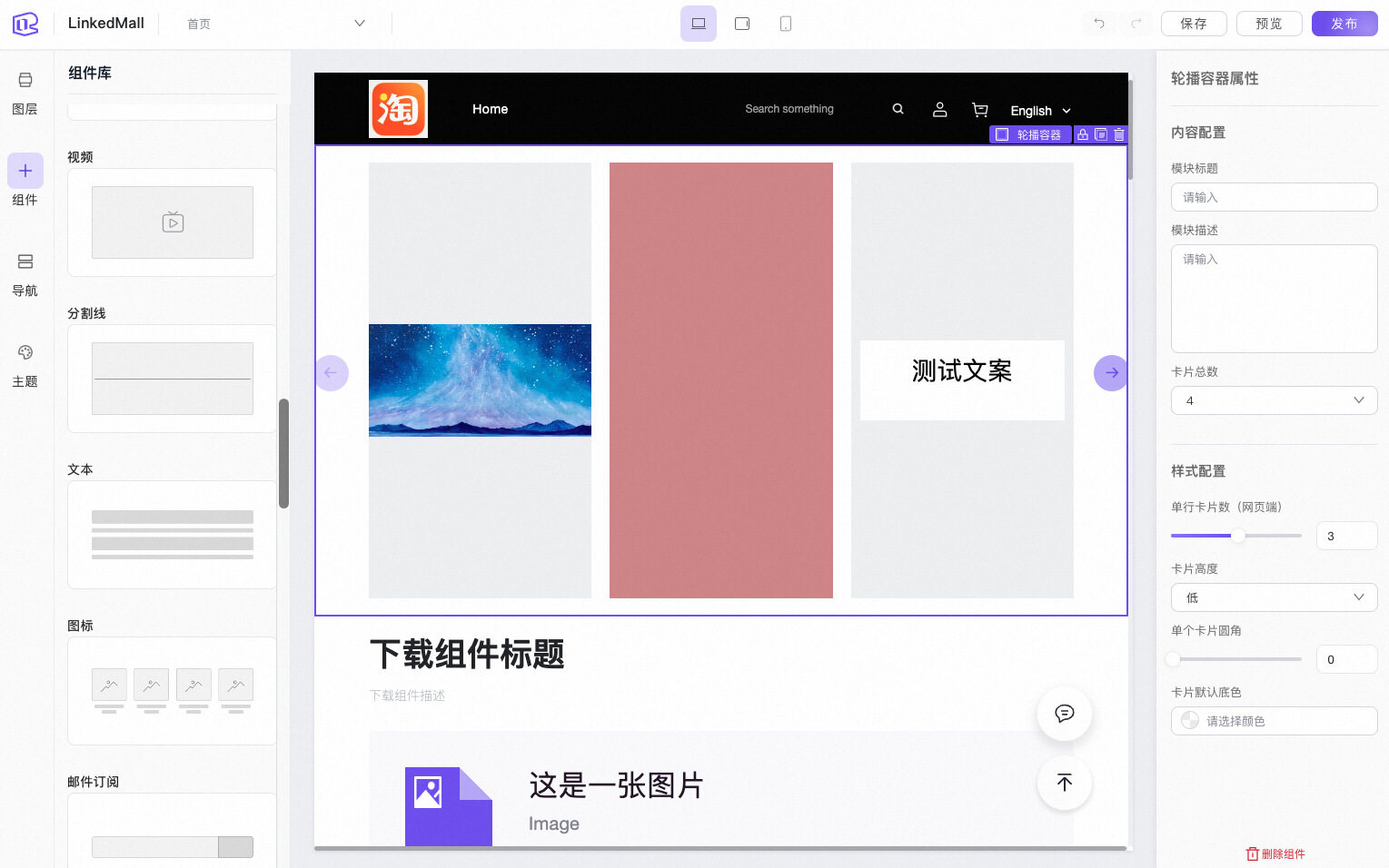Image resolution: width=1389 pixels, height=868 pixels.
Task: Open the 图层 layers panel
Action: point(25,93)
